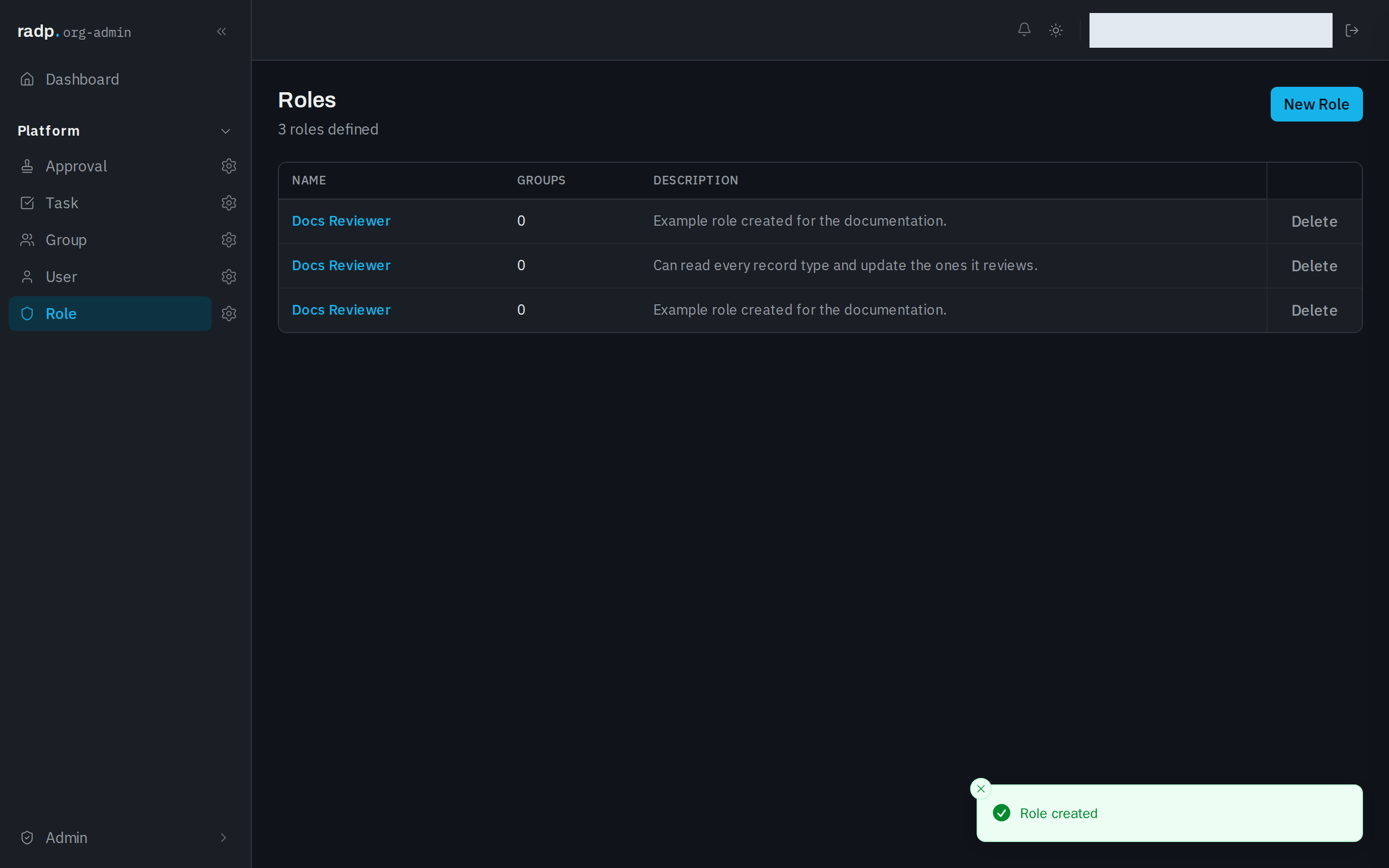Expand the Admin section
The width and height of the screenshot is (1389, 868).
224,838
